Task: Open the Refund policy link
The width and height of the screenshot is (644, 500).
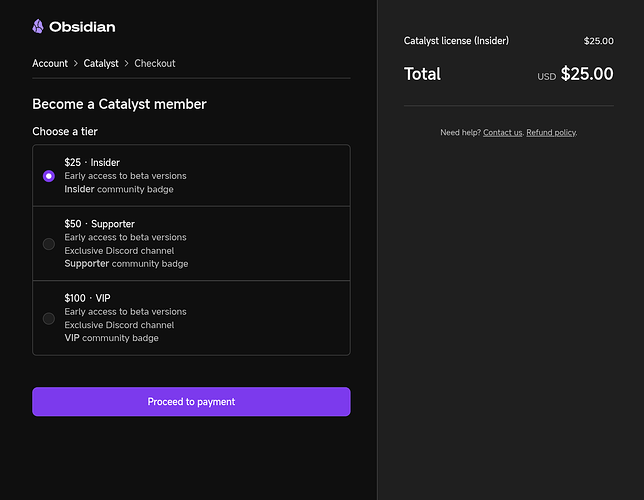Action: tap(551, 132)
